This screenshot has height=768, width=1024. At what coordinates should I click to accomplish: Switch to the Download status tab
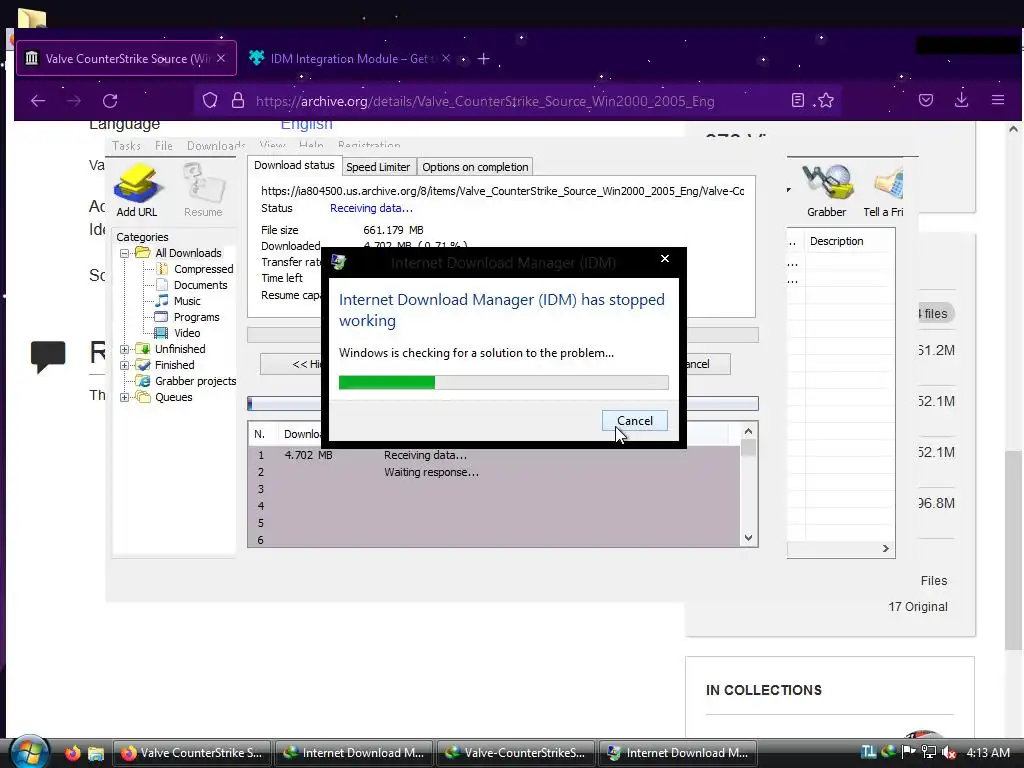pos(294,166)
